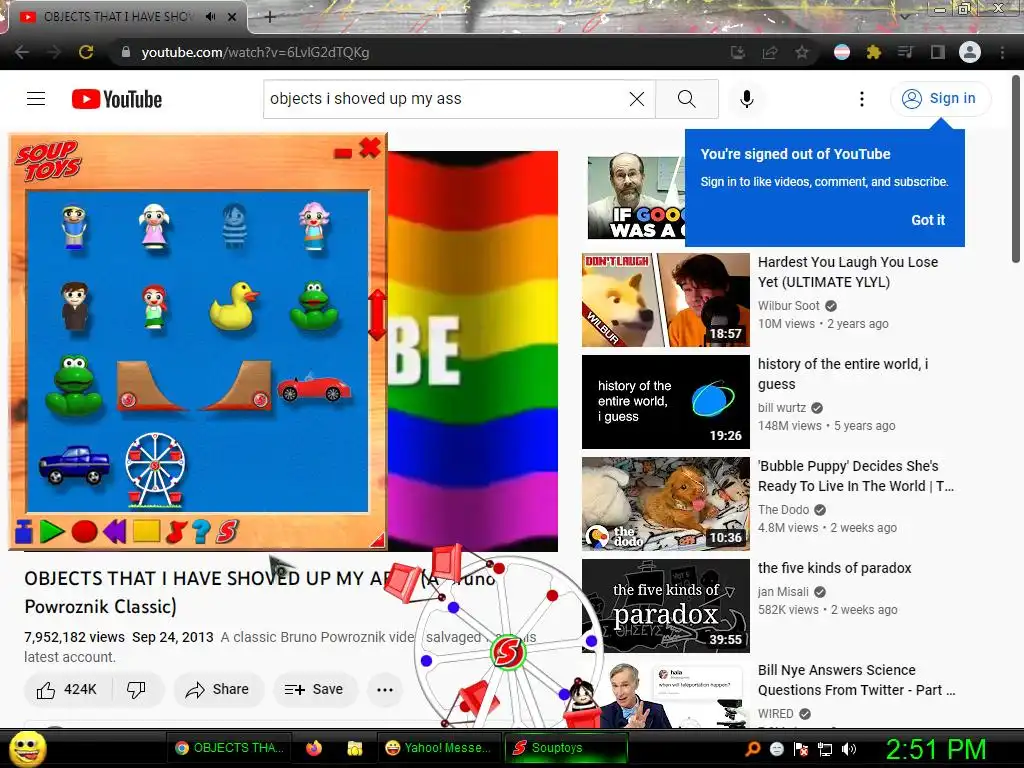Click the Share button under video
This screenshot has width=1024, height=768.
[x=218, y=690]
